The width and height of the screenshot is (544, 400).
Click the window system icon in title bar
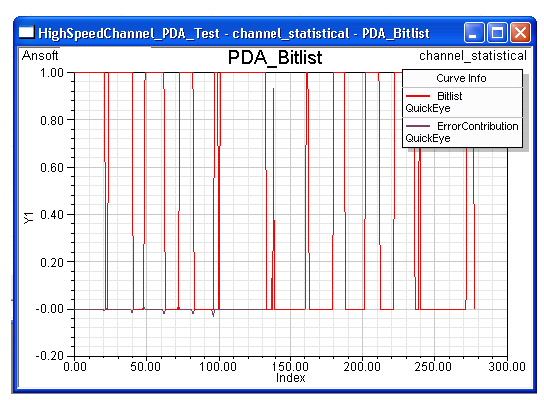tap(26, 33)
